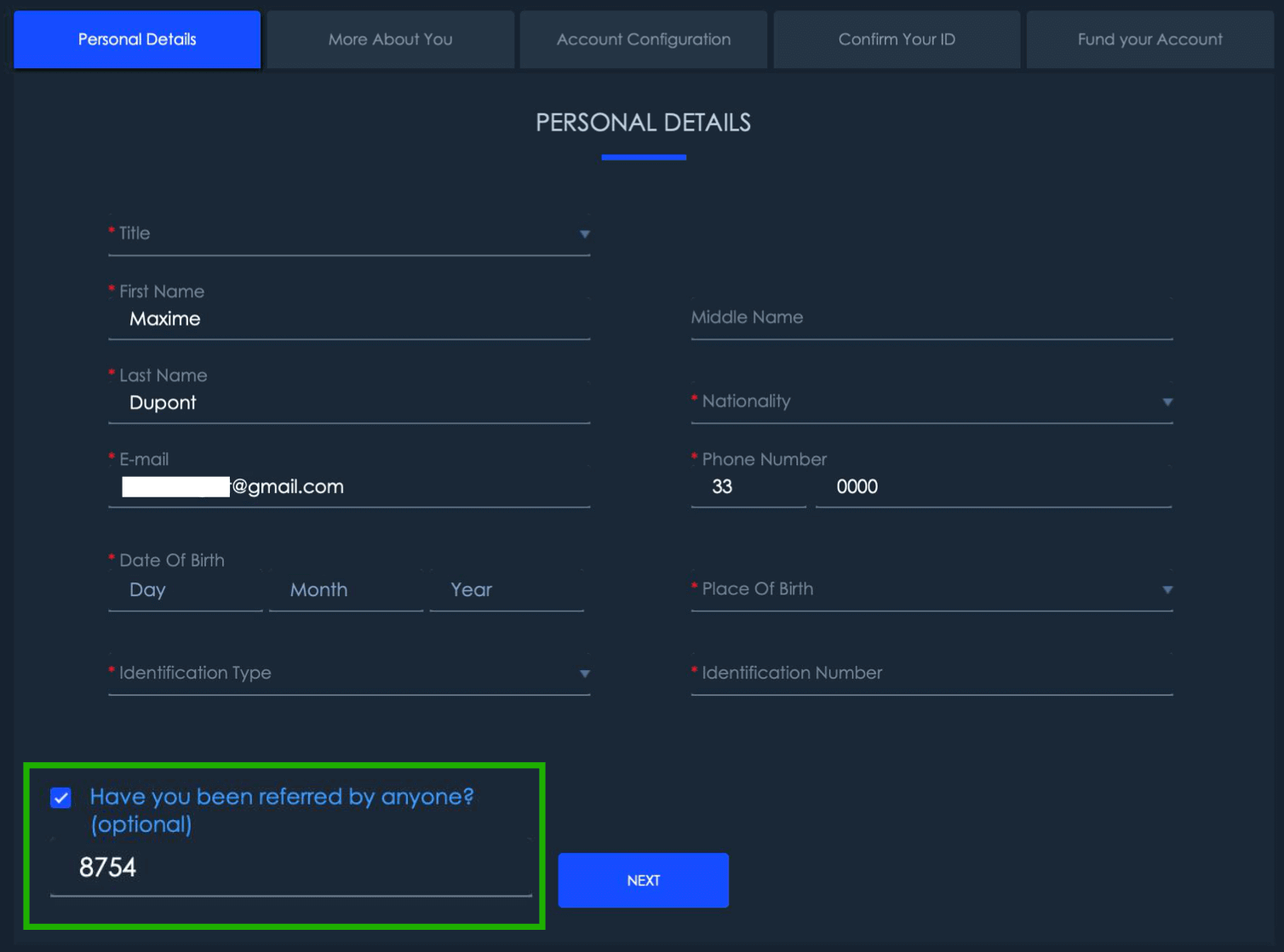Switch to the More About You tab
The image size is (1284, 952).
[390, 38]
